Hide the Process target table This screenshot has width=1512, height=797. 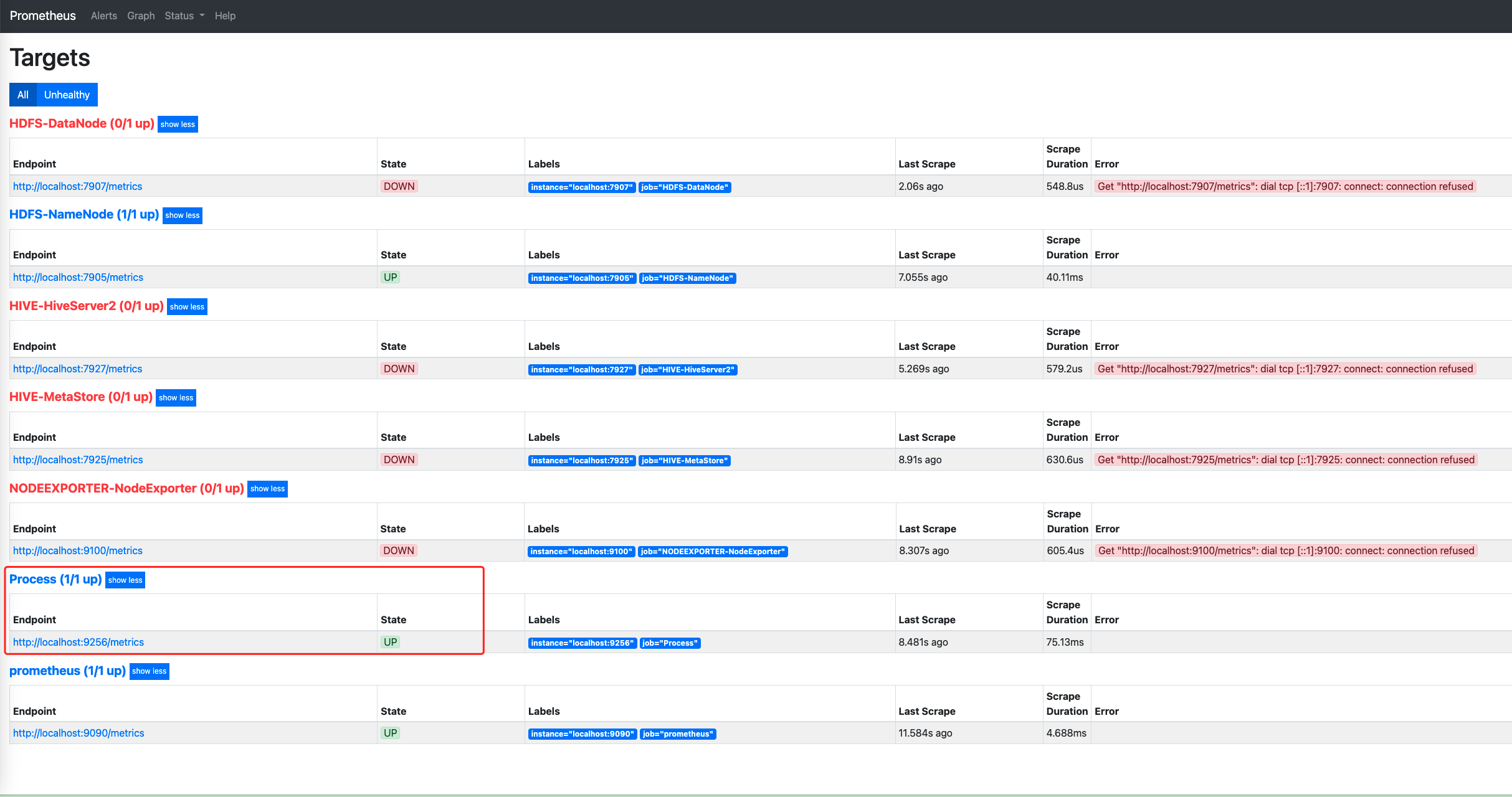(x=125, y=580)
